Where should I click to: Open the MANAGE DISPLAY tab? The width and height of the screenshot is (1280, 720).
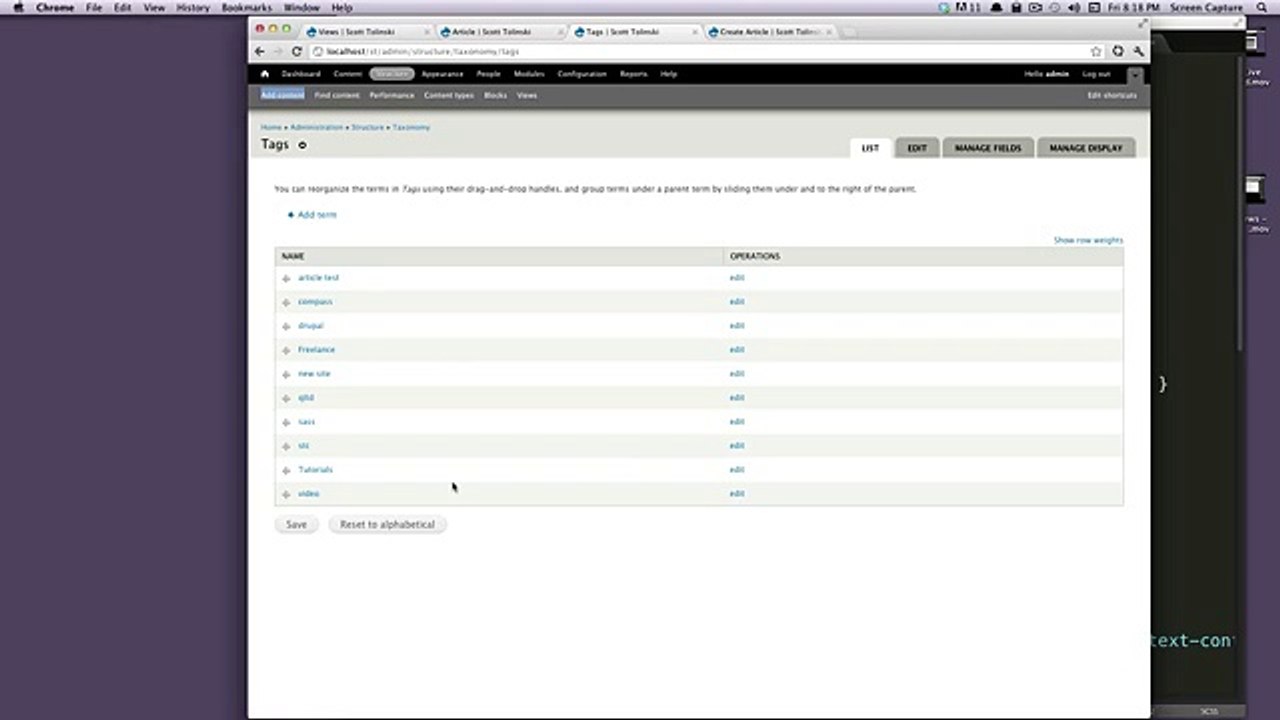click(1086, 148)
